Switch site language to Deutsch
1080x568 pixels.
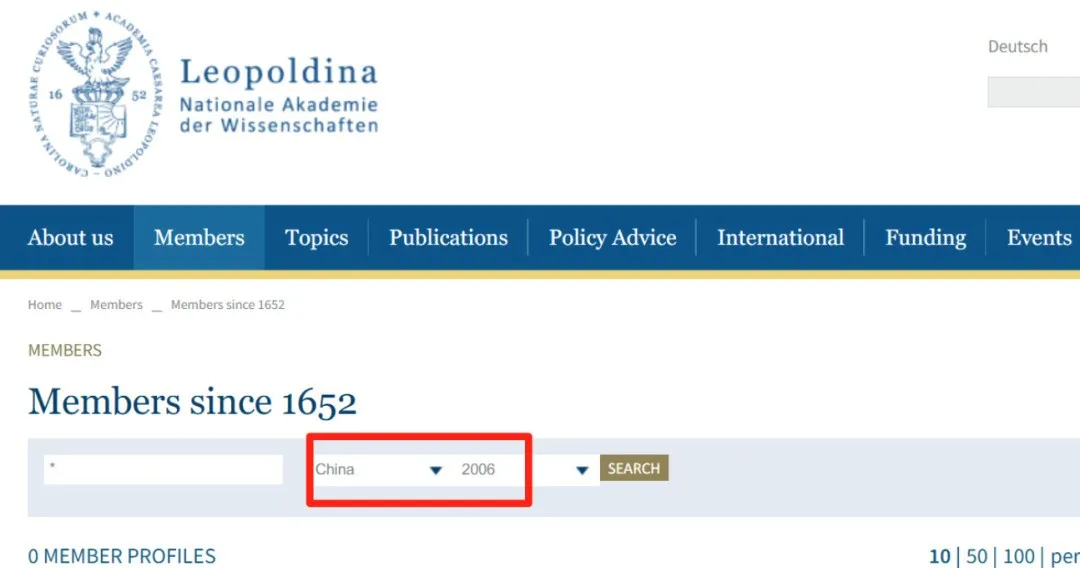(1017, 47)
